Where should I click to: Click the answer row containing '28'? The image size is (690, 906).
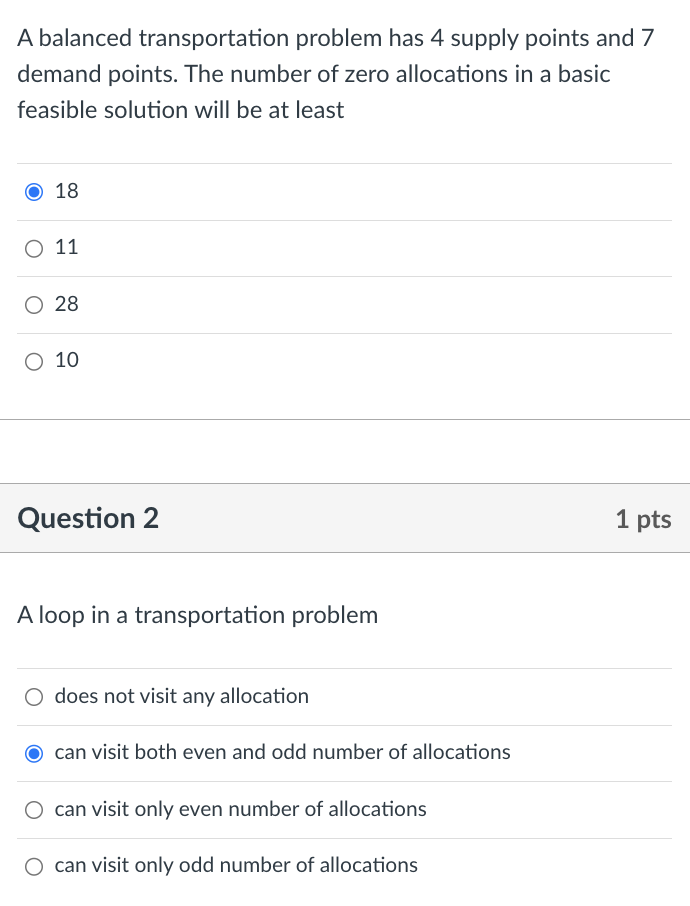click(x=345, y=304)
